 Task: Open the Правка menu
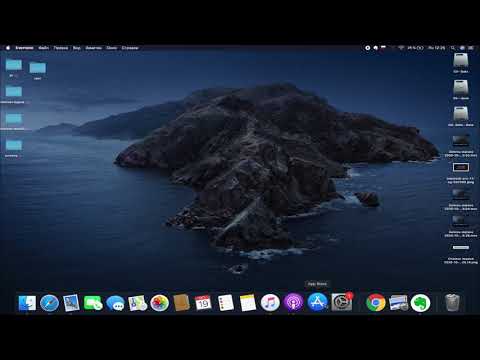coord(61,48)
